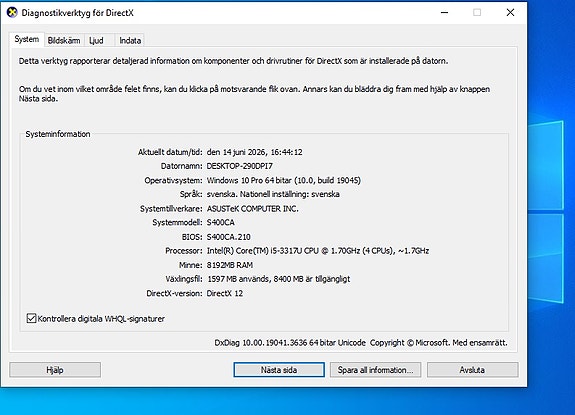Click the Språk svenska value
The image size is (575, 415).
273,194
